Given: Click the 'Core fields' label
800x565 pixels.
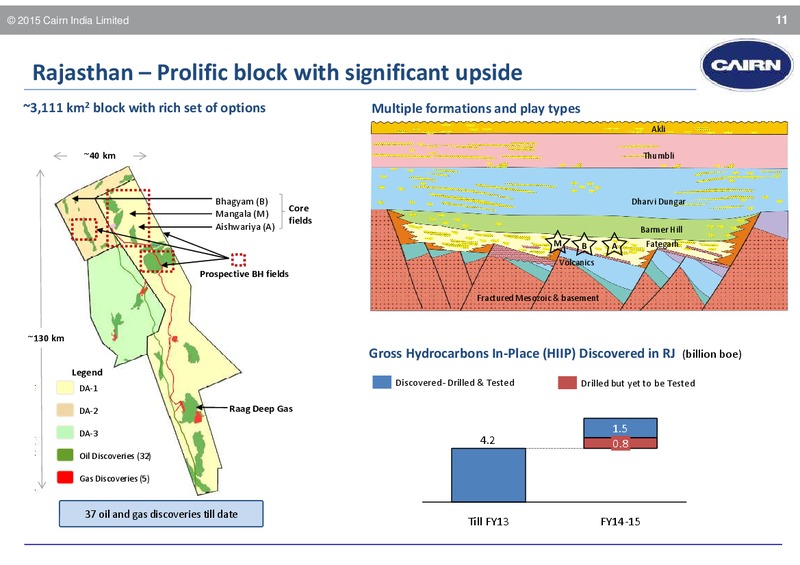Looking at the screenshot, I should pos(300,214).
